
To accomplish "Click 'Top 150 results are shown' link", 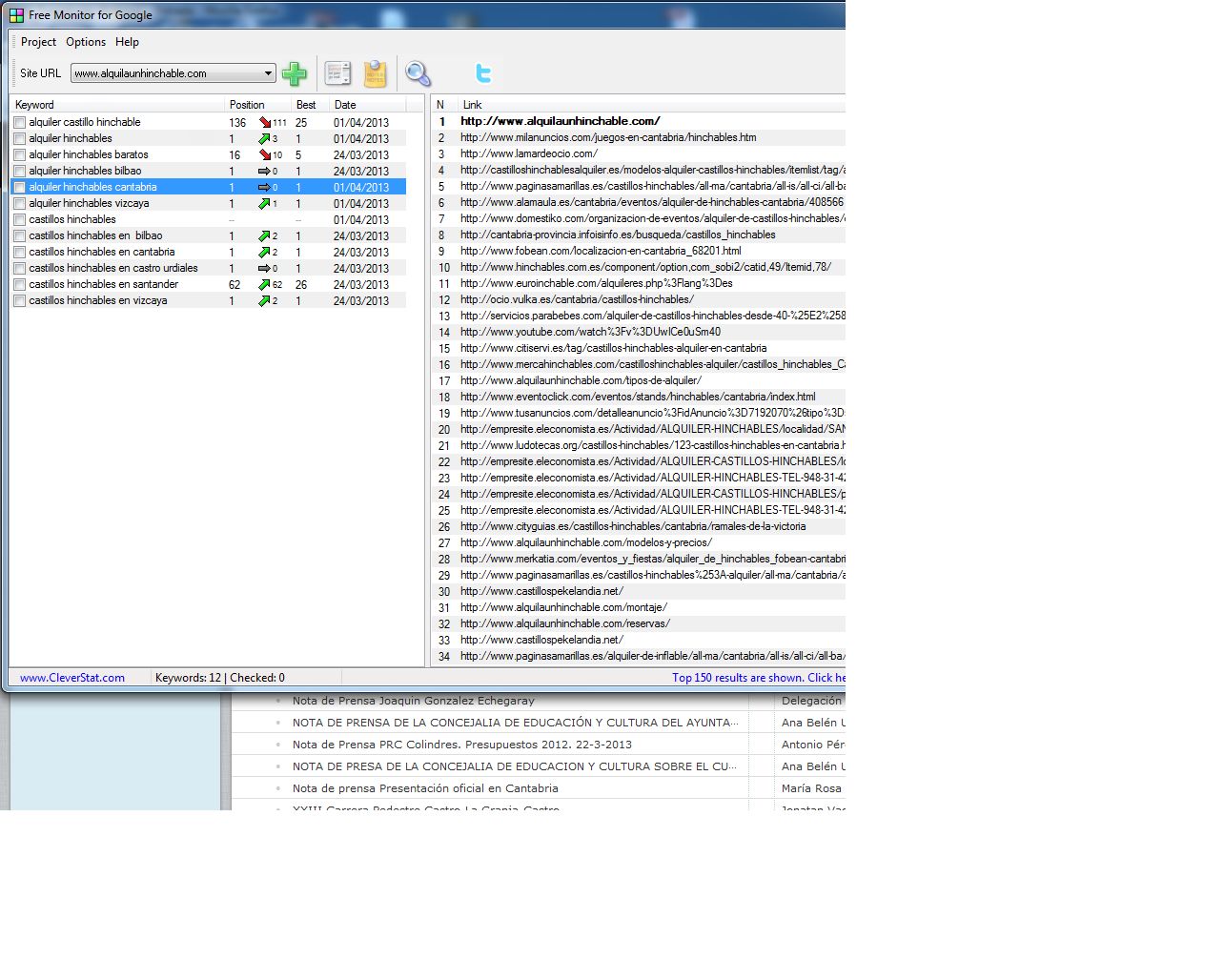I will click(758, 678).
